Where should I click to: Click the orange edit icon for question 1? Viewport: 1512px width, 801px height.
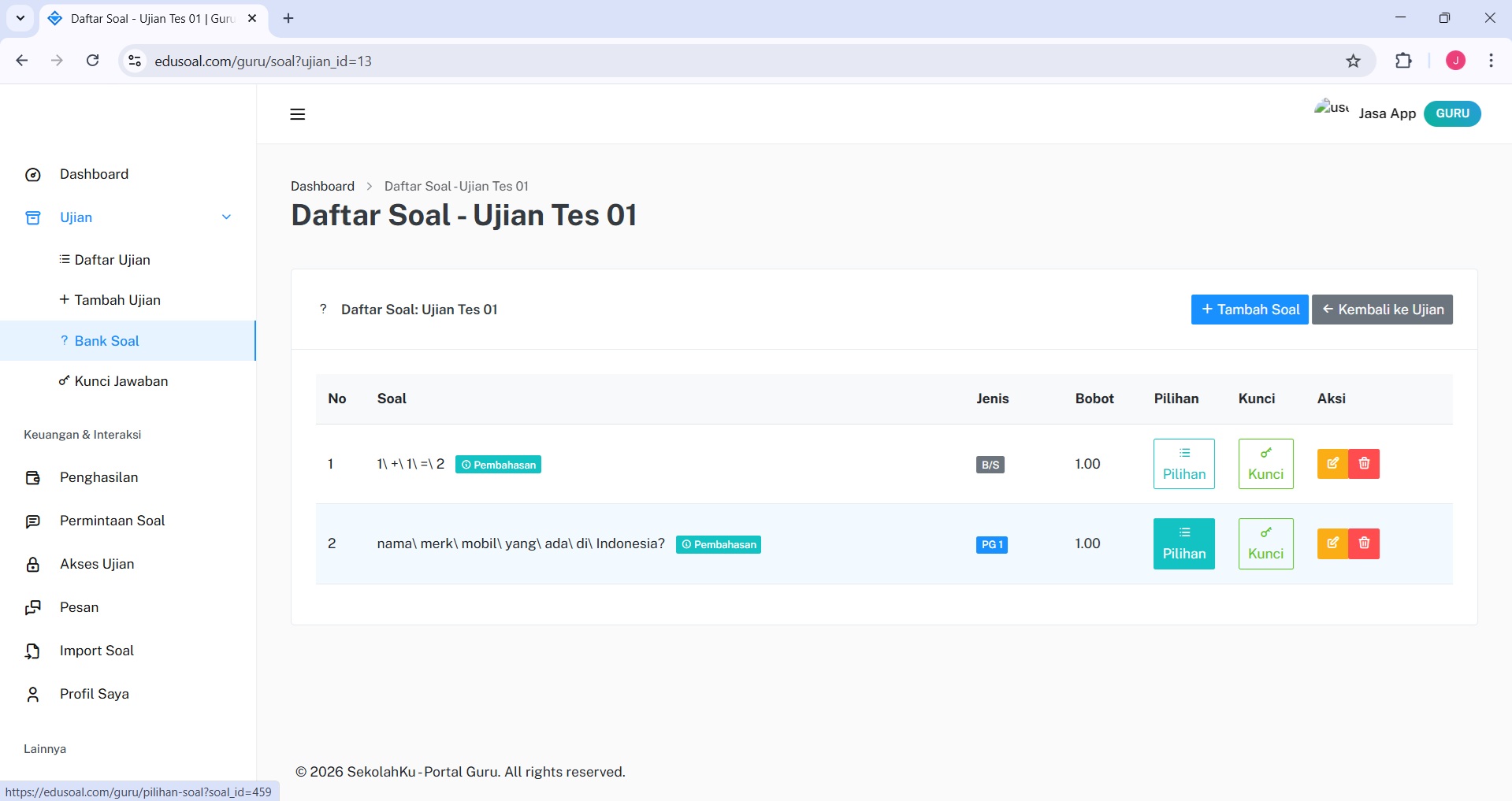1332,464
